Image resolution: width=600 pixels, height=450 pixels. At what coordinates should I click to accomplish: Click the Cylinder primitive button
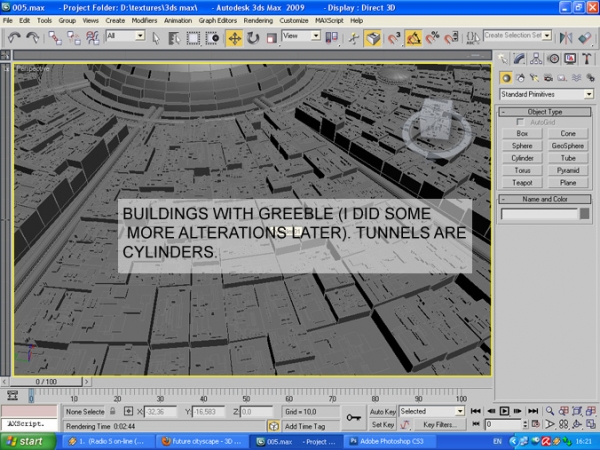point(522,158)
